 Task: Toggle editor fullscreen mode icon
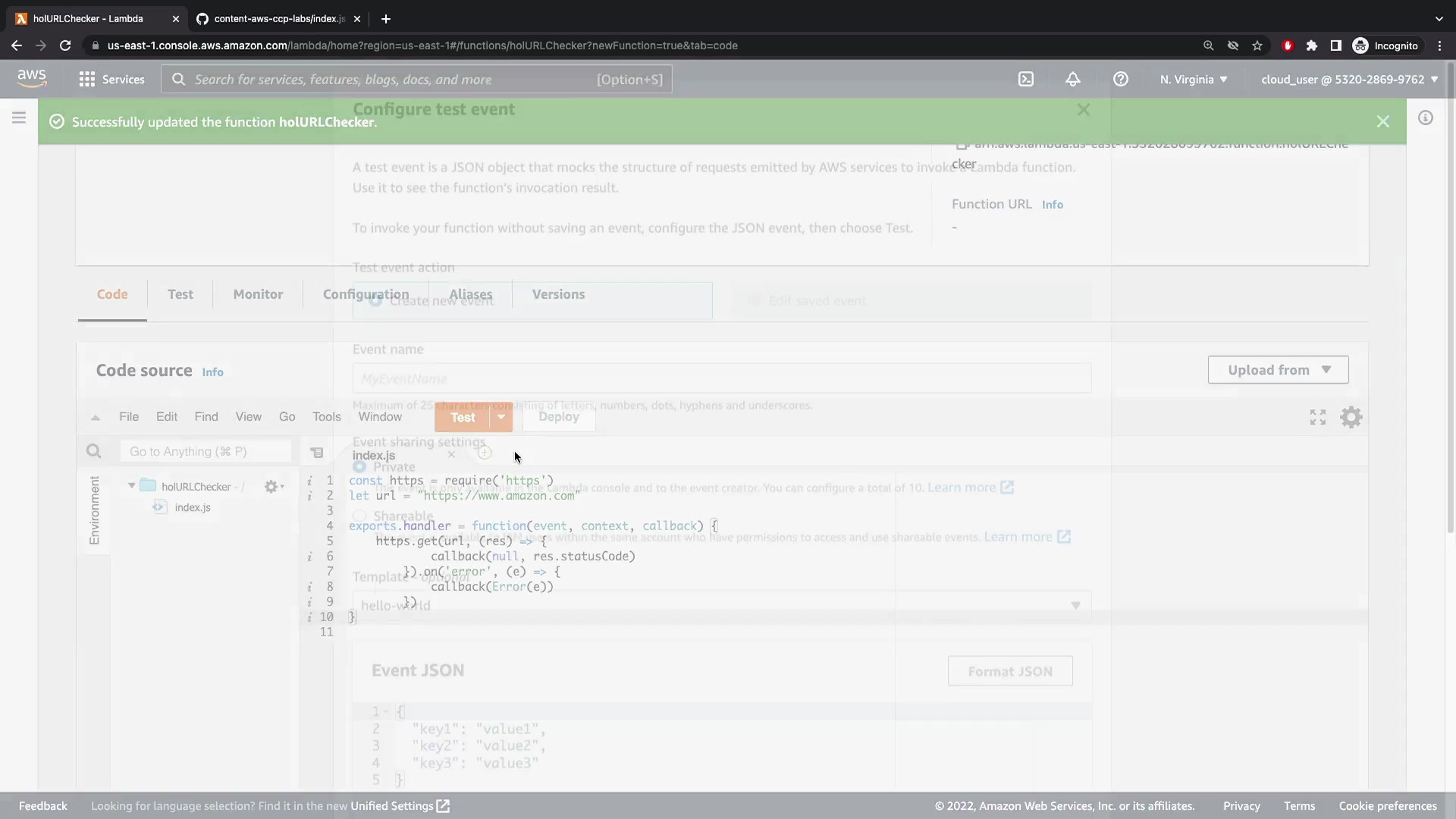click(1317, 417)
